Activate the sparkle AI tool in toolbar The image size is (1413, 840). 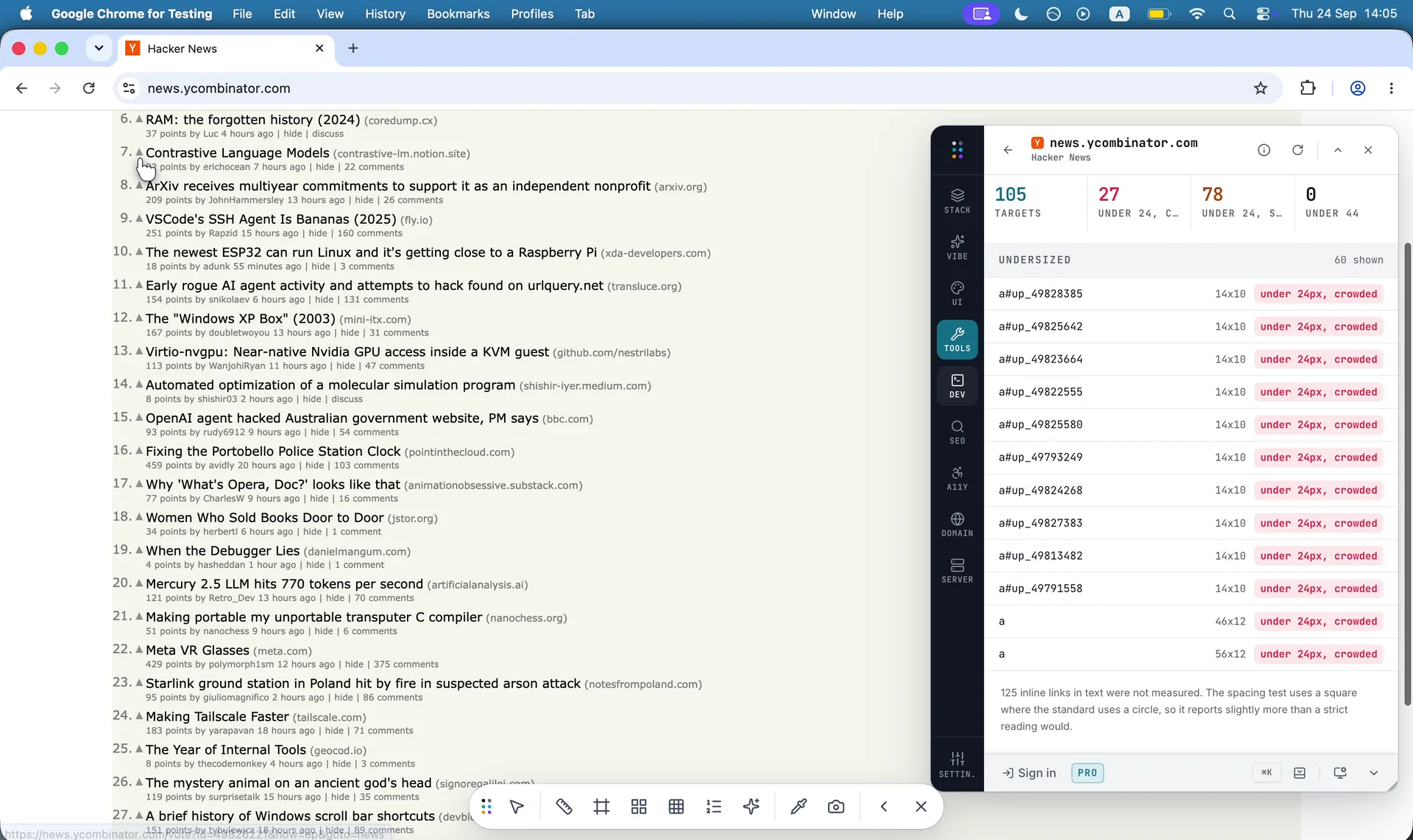coord(751,807)
